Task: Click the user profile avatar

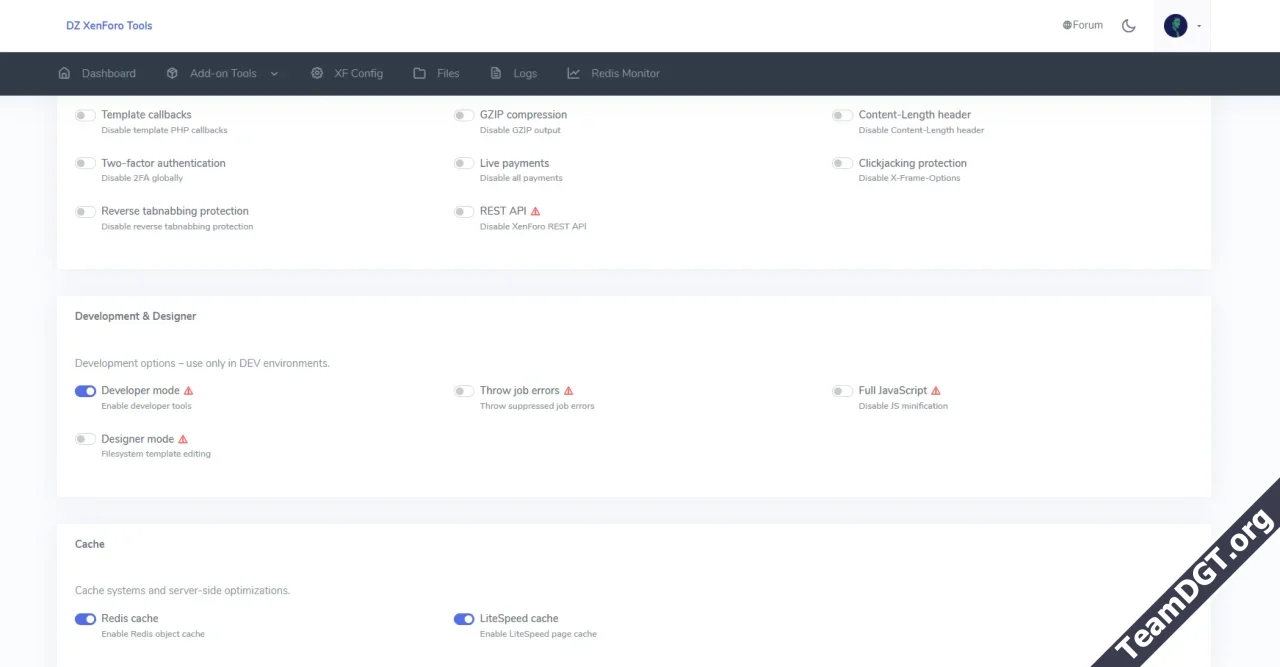Action: pos(1176,26)
